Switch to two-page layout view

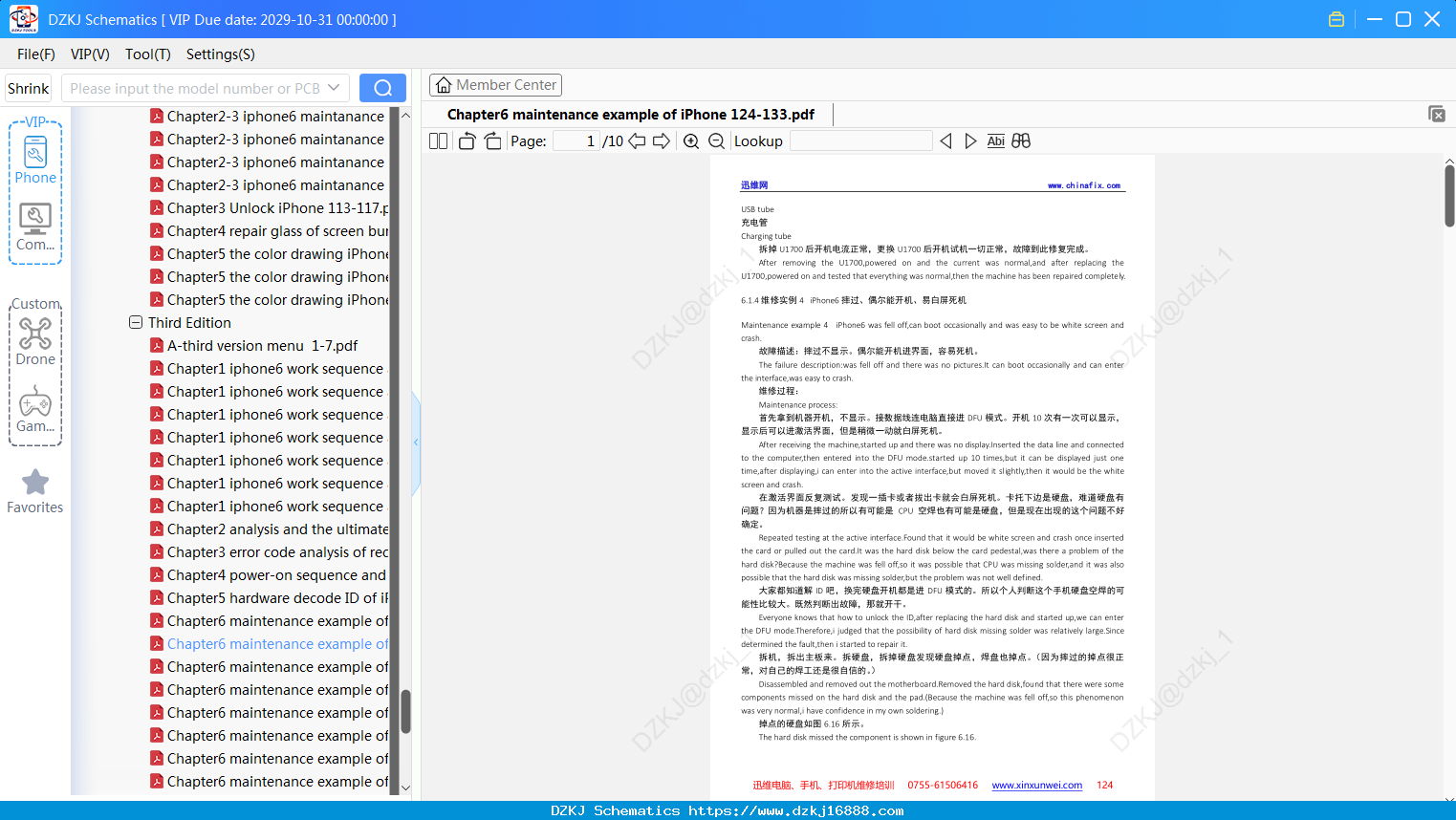(438, 141)
